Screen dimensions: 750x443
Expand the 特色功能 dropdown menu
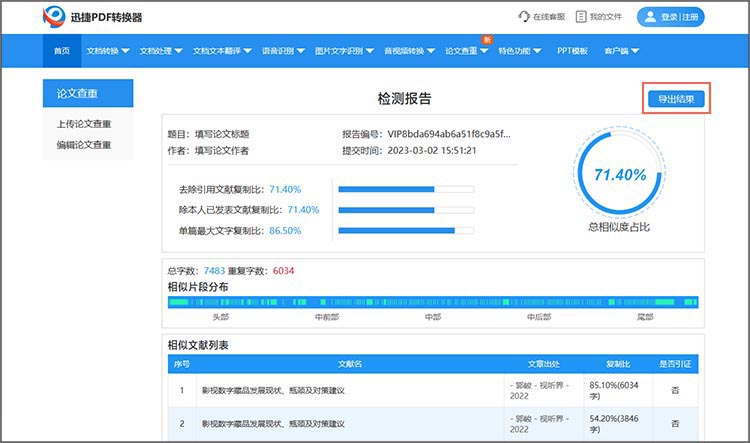tap(519, 51)
